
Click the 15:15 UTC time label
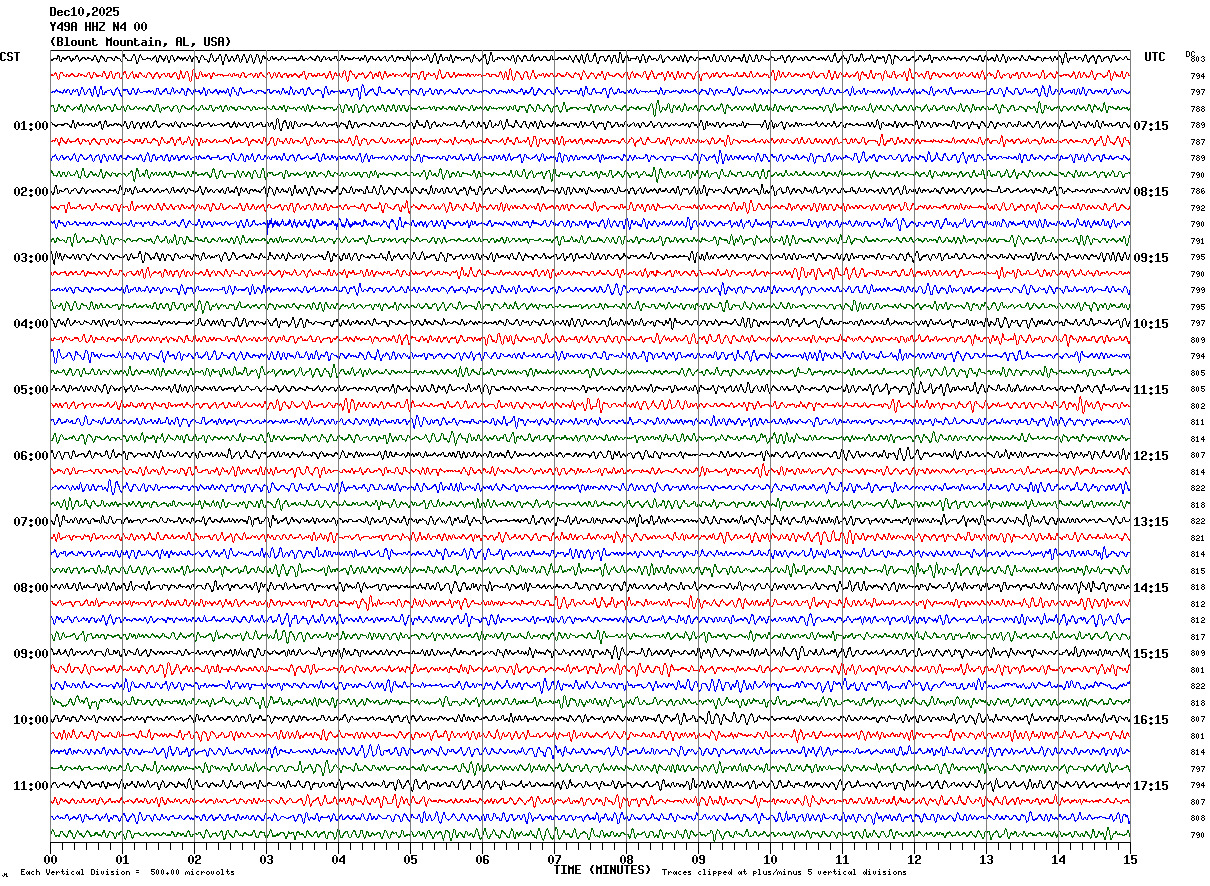[1151, 654]
